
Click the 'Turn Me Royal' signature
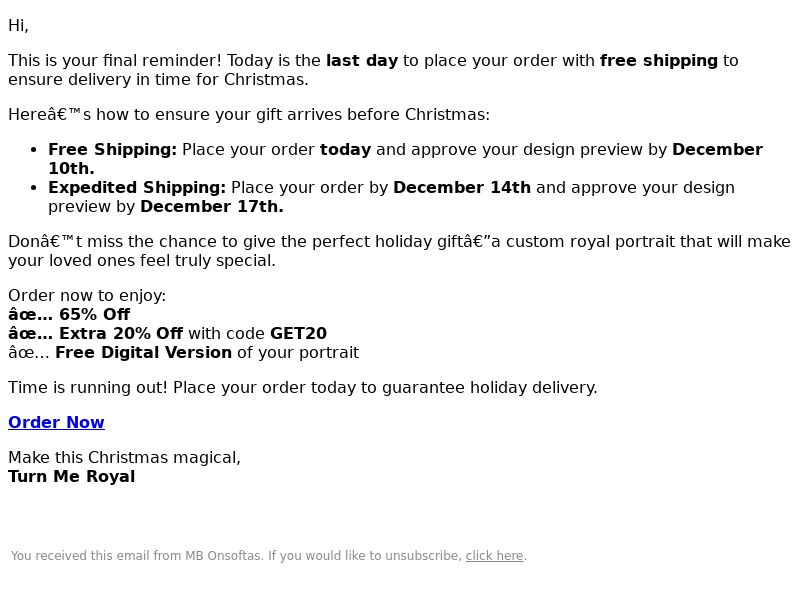[x=72, y=477]
